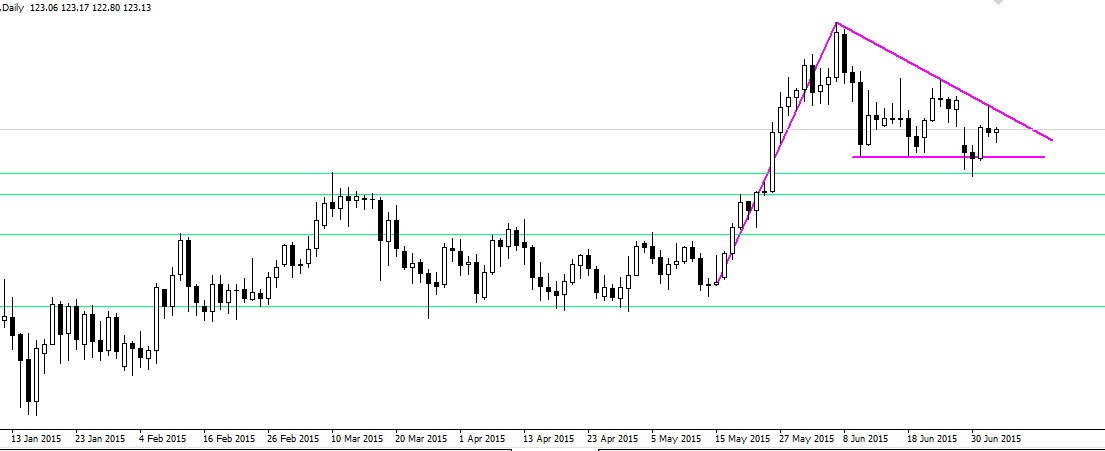Click the "Daily" timeframe label
The width and height of the screenshot is (1105, 451).
tap(13, 8)
